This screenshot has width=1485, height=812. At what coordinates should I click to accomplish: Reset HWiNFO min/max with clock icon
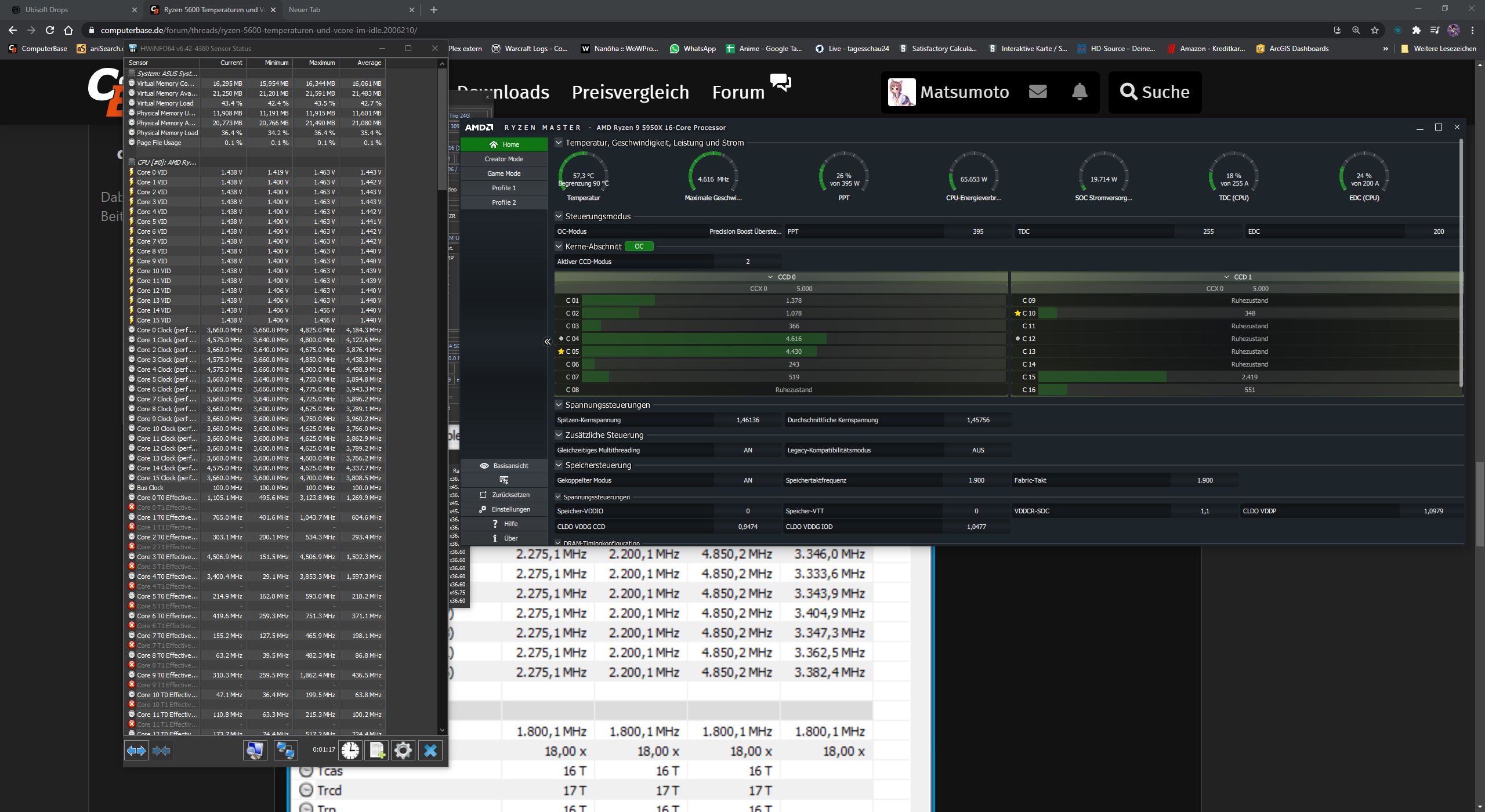[x=350, y=751]
